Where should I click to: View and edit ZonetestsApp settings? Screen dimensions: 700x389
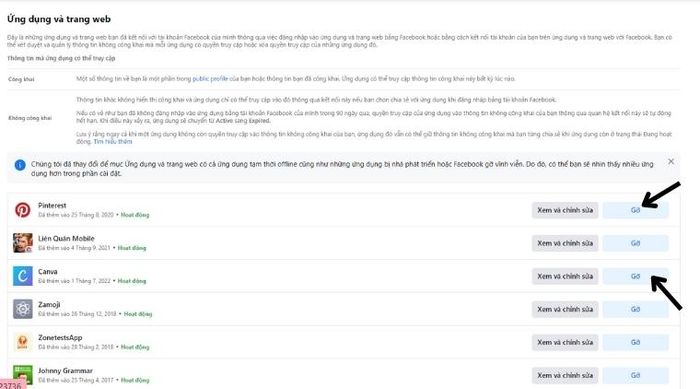565,342
